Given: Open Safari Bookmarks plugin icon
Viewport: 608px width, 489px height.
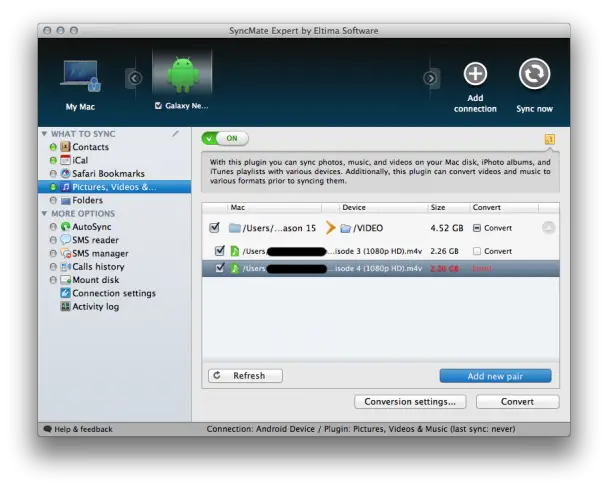Looking at the screenshot, I should pyautogui.click(x=66, y=173).
